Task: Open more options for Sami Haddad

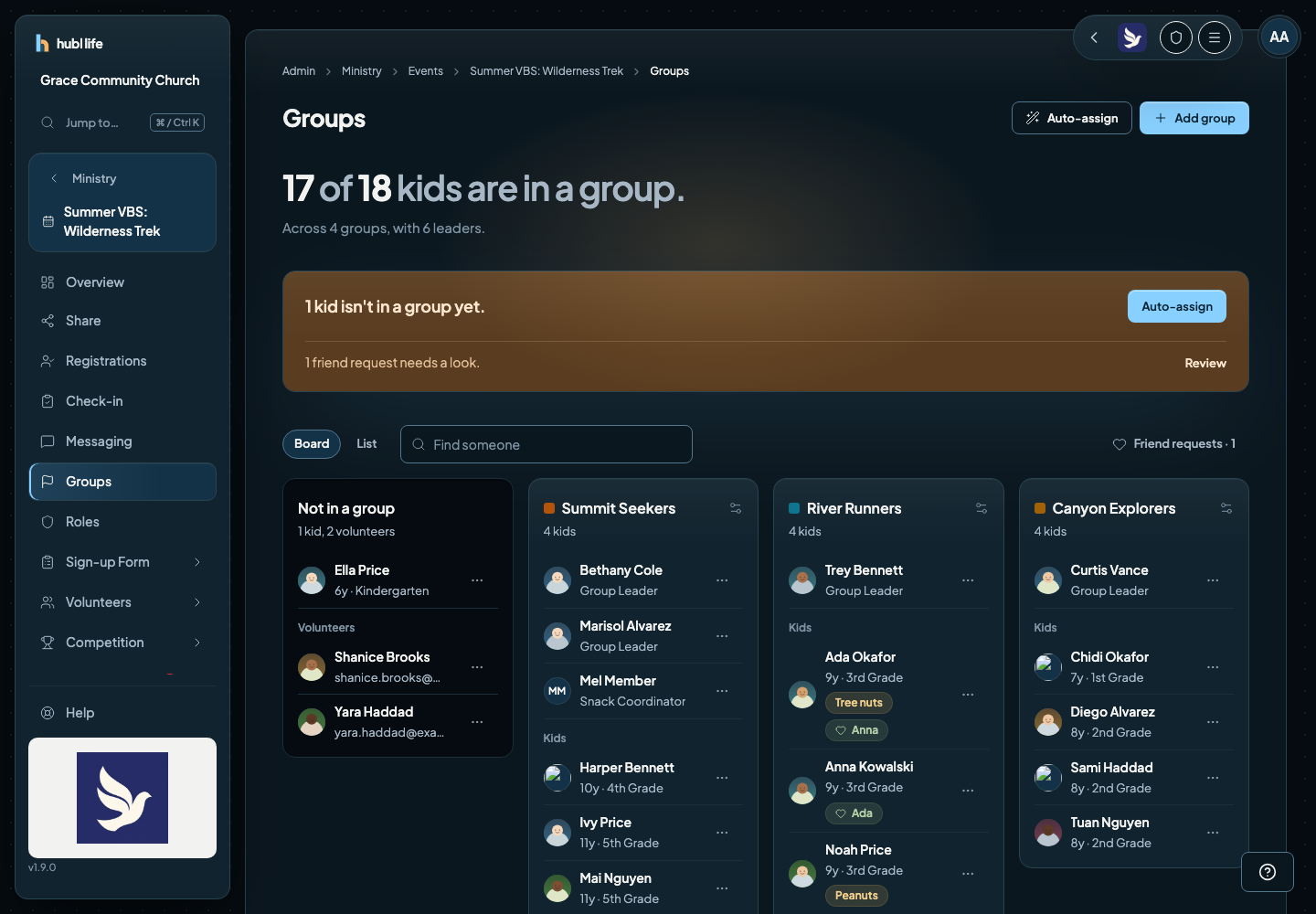Action: [x=1213, y=778]
